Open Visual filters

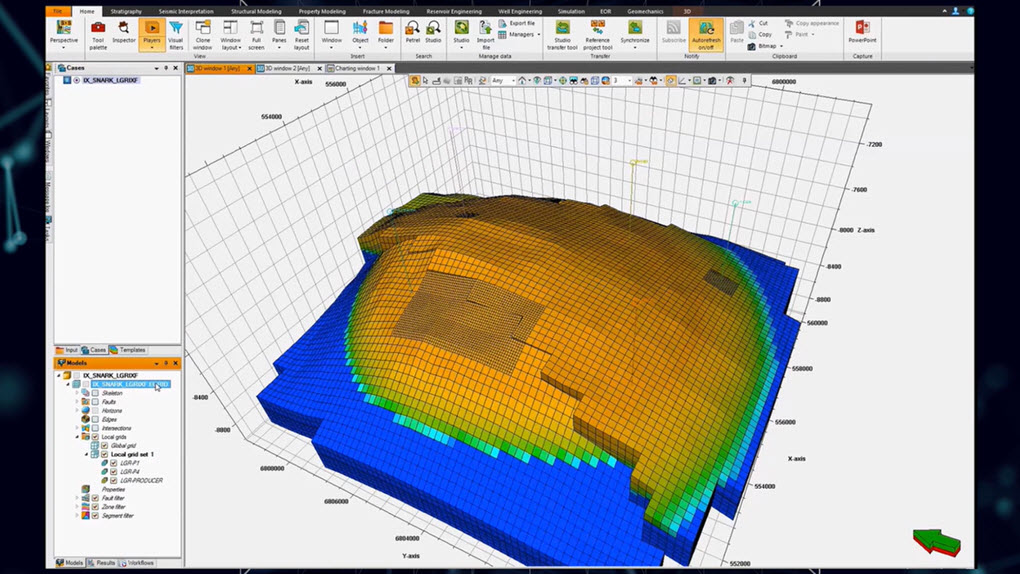(x=176, y=35)
